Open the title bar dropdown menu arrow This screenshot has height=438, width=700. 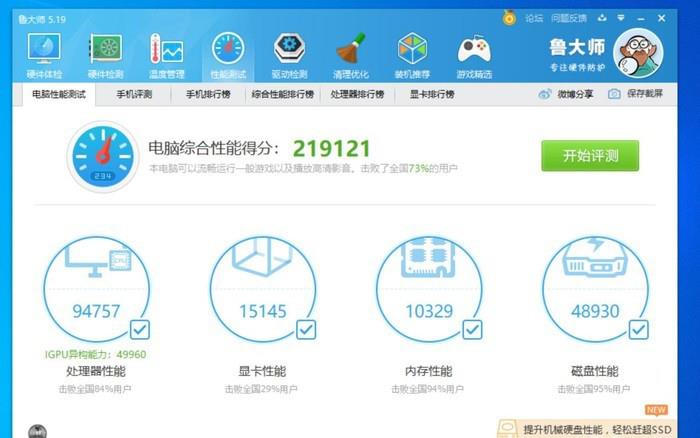621,18
